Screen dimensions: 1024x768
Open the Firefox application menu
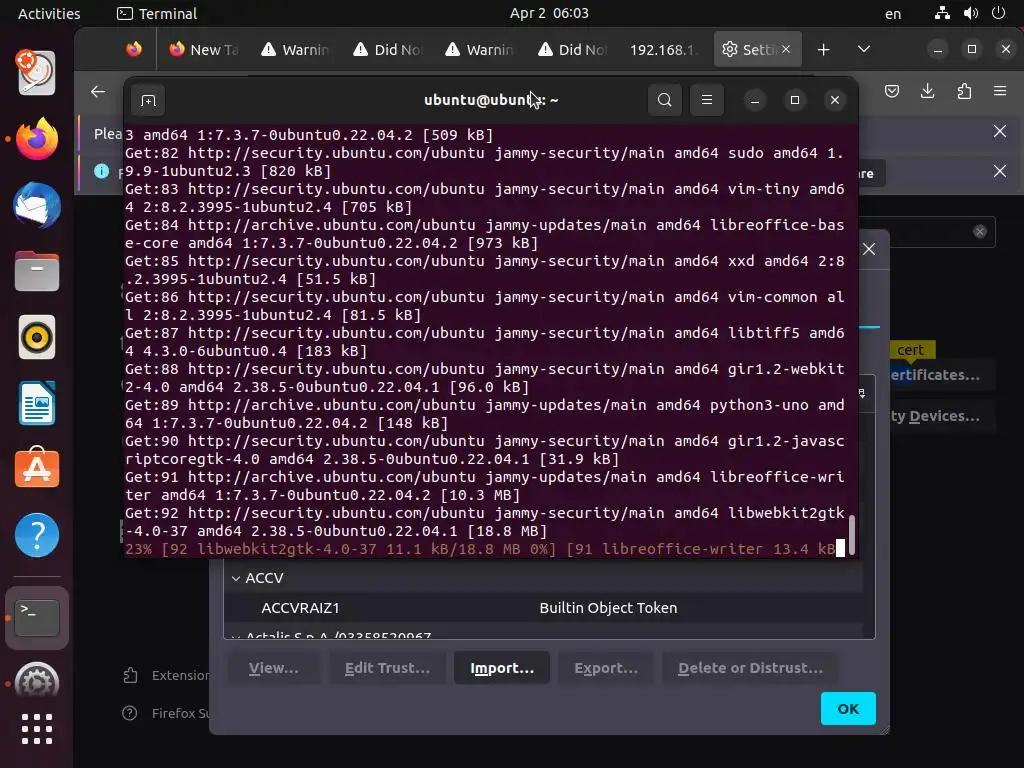coord(1000,91)
